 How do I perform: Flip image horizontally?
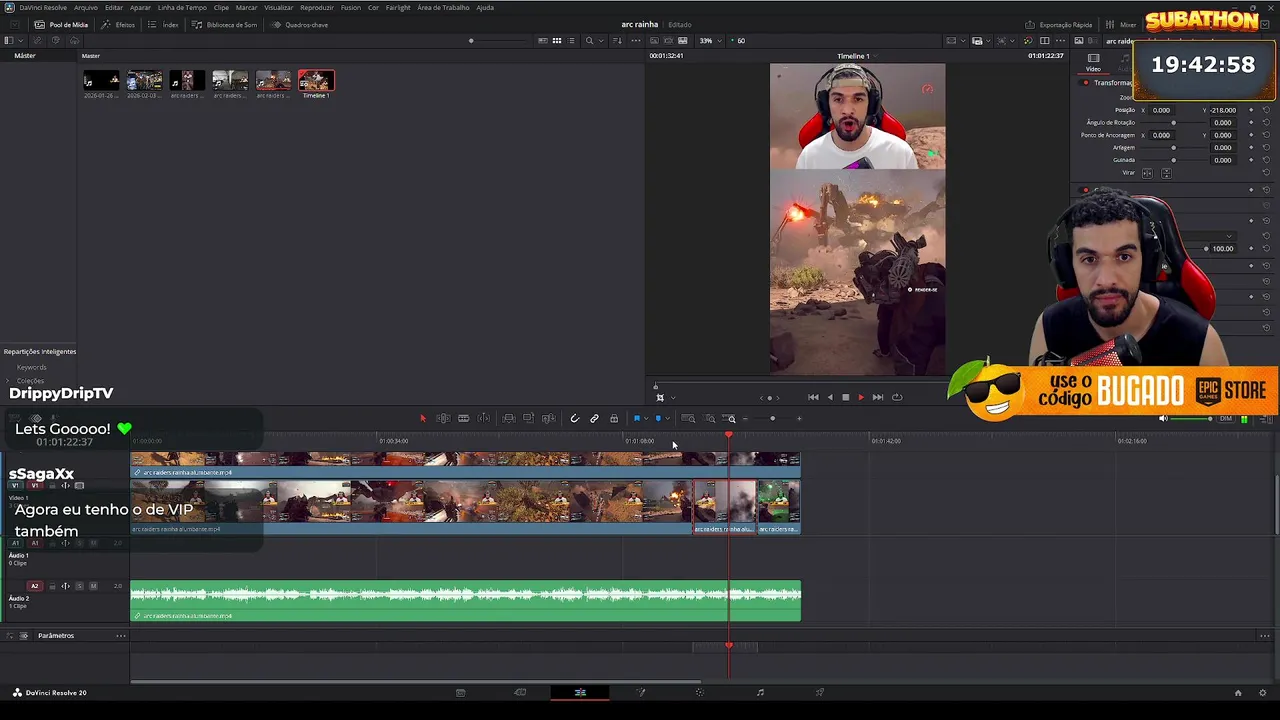tap(1148, 173)
